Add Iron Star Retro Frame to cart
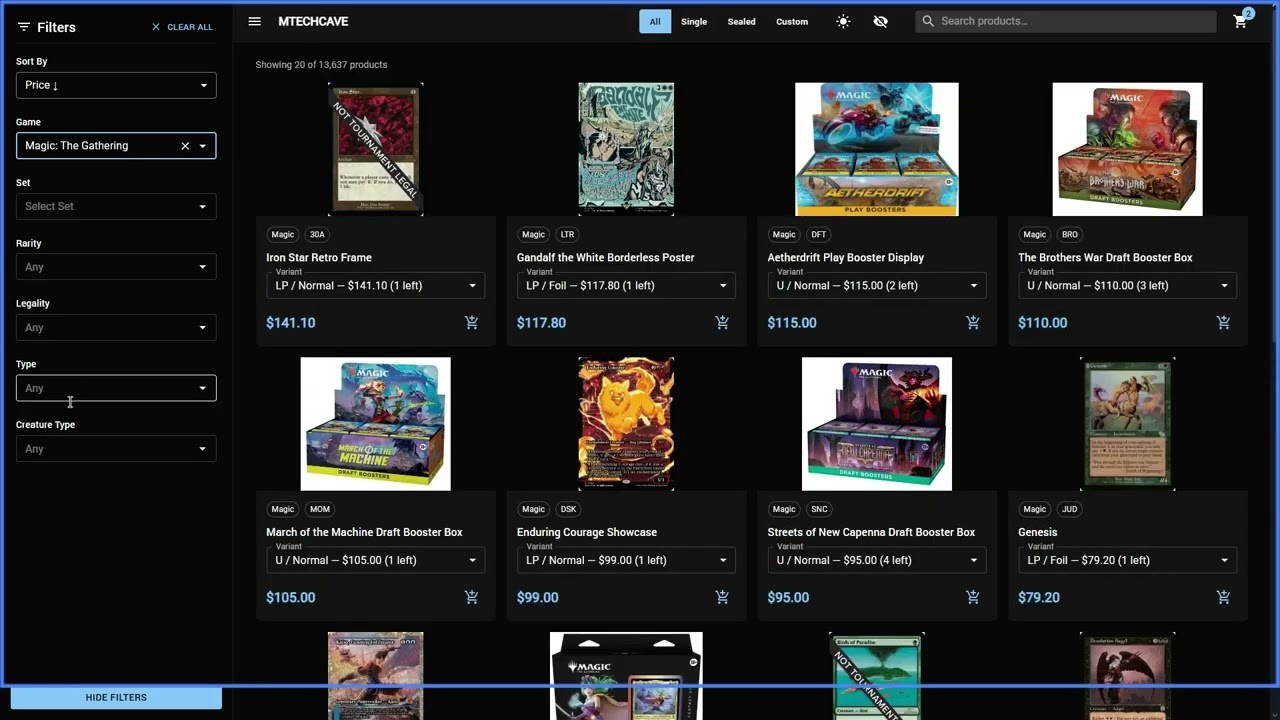1280x720 pixels. (x=471, y=323)
